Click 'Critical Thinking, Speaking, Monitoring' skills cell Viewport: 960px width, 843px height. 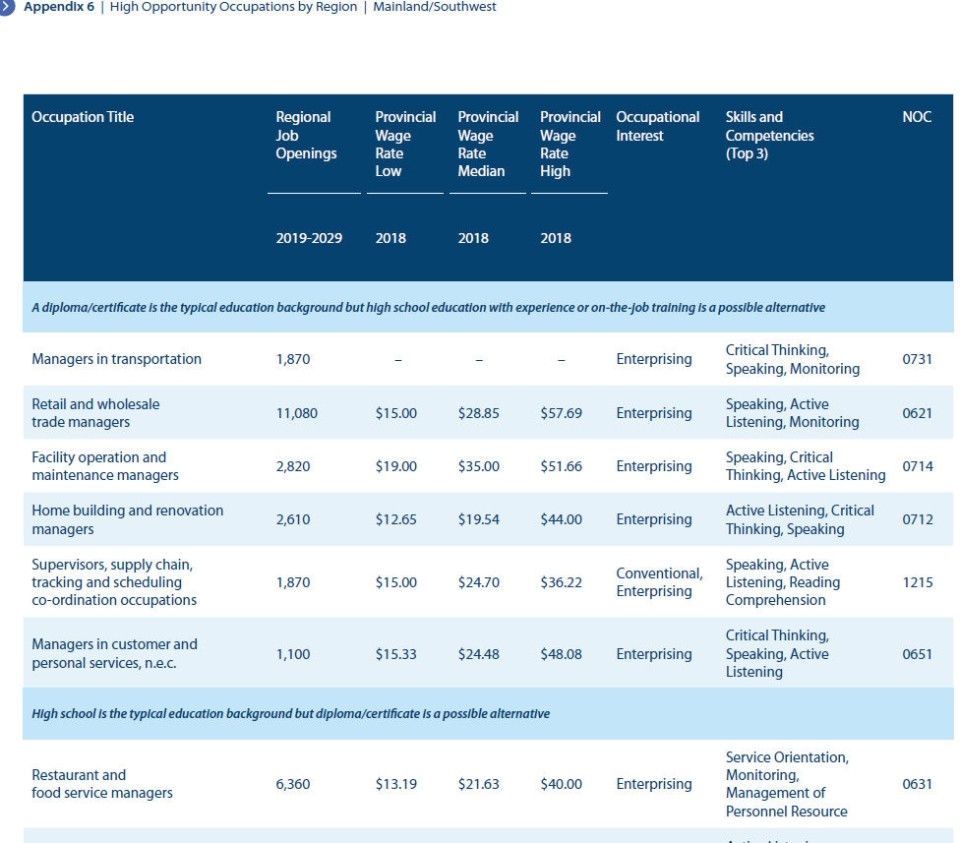(793, 359)
